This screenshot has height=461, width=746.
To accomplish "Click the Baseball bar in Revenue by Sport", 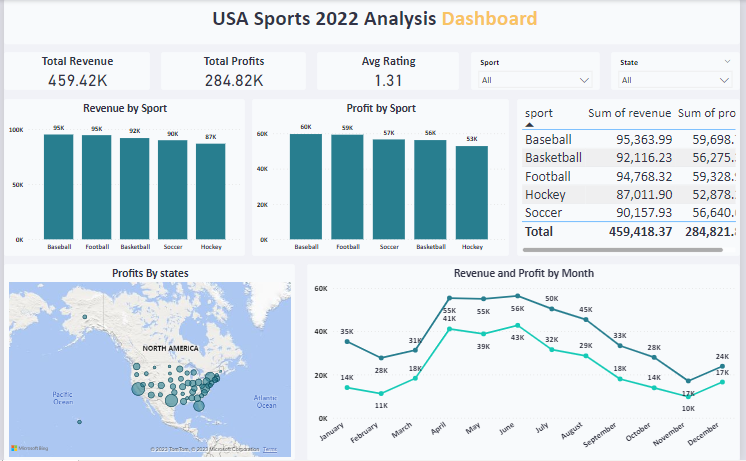I will tap(58, 187).
